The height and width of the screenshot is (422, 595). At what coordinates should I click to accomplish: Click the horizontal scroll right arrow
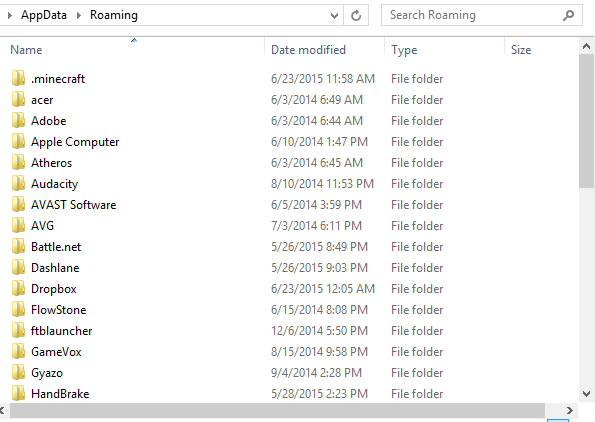pyautogui.click(x=569, y=410)
